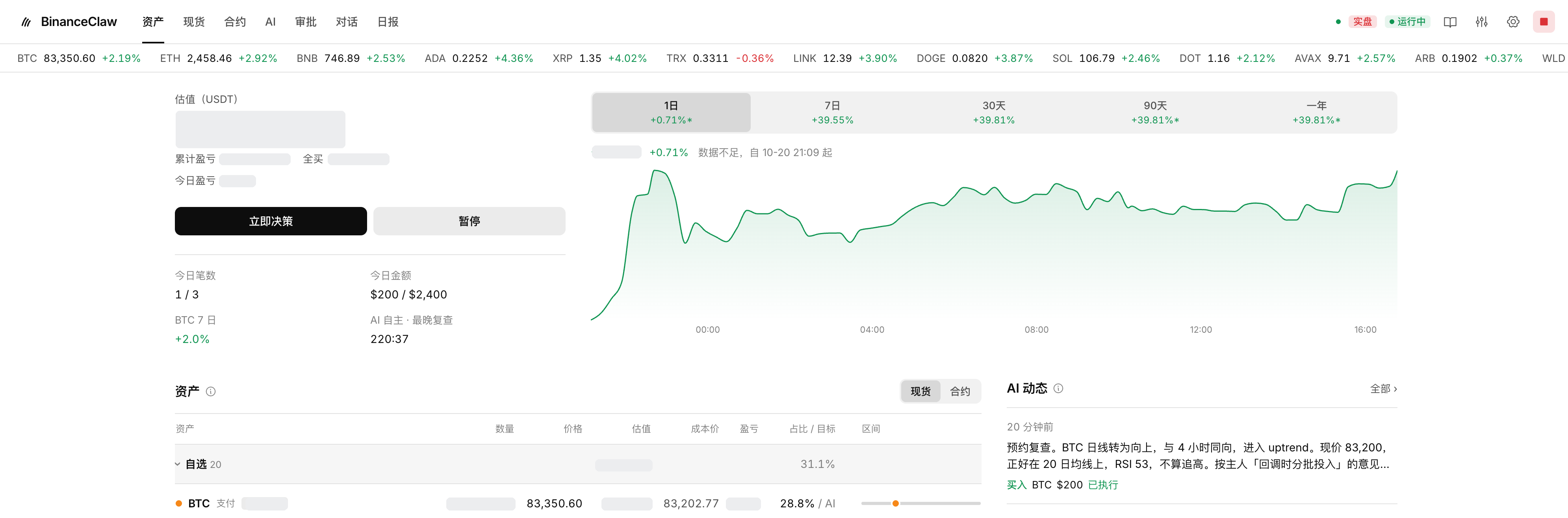
Task: Click info icon next to 资产 heading
Action: [x=211, y=391]
